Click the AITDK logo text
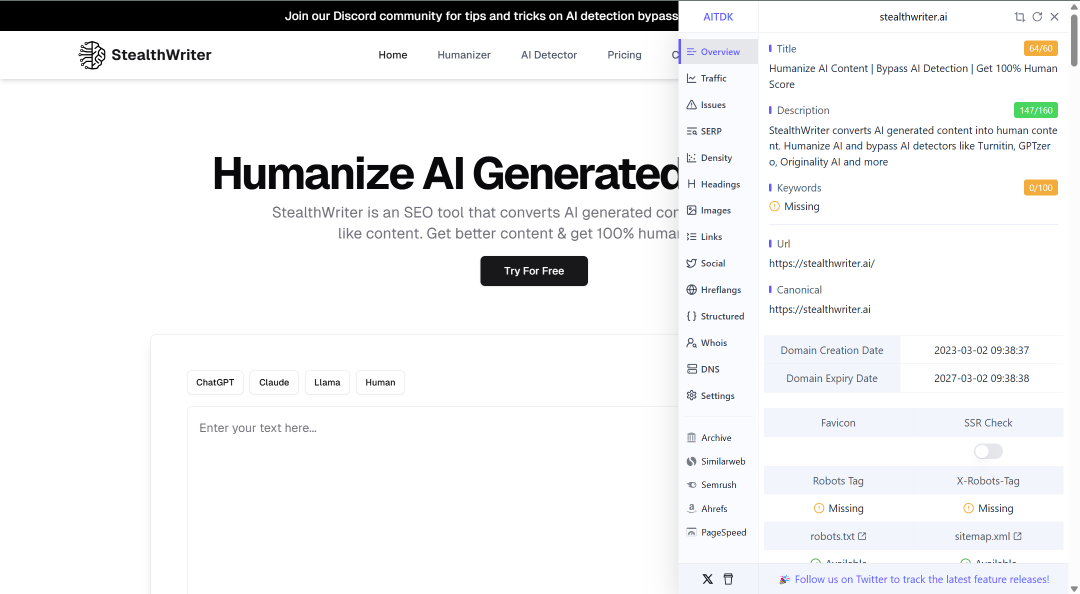This screenshot has width=1080, height=594. click(x=718, y=17)
